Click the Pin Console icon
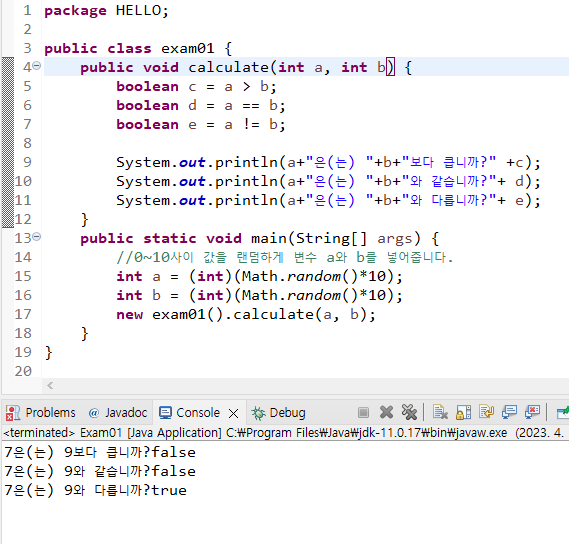Screen dimensions: 569x544 tap(563, 412)
